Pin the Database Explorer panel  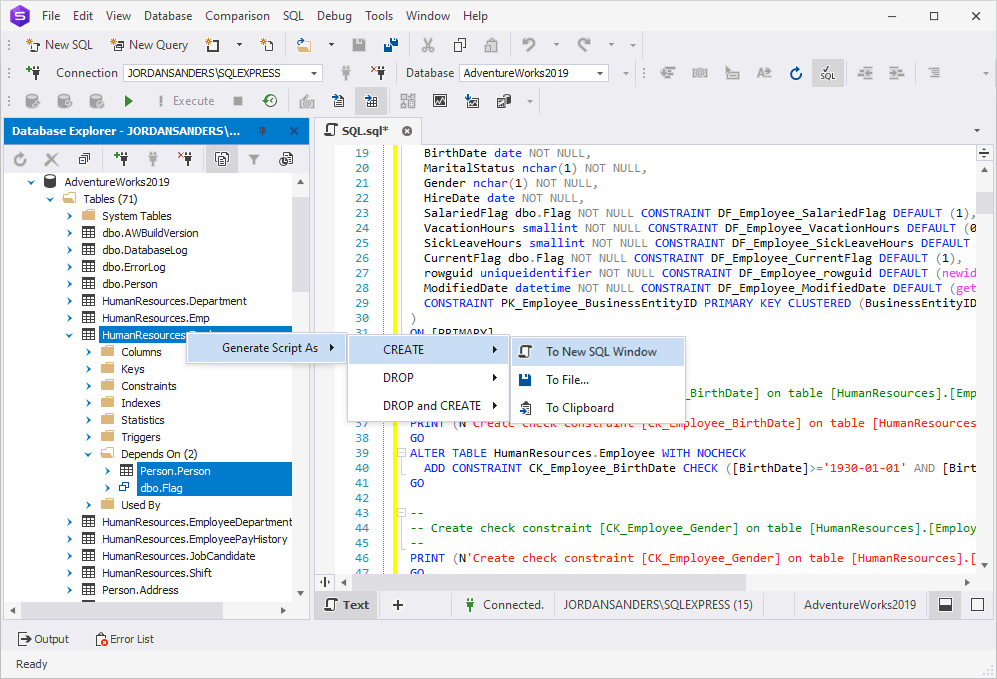pos(263,131)
